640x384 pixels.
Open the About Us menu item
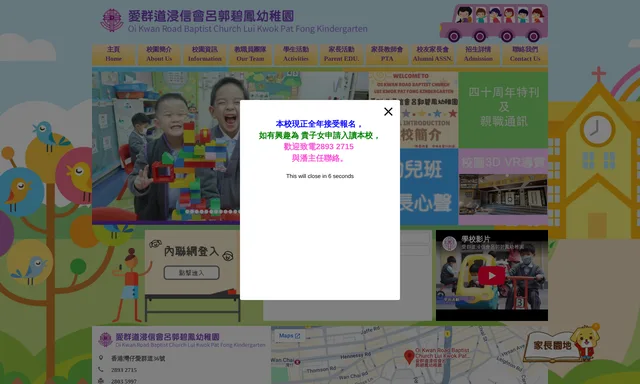tap(159, 54)
